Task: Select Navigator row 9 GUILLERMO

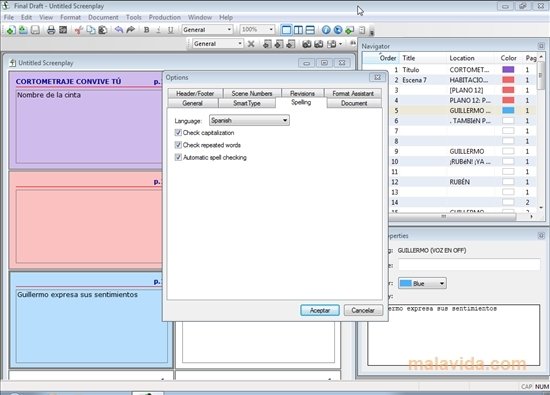Action: (462, 151)
